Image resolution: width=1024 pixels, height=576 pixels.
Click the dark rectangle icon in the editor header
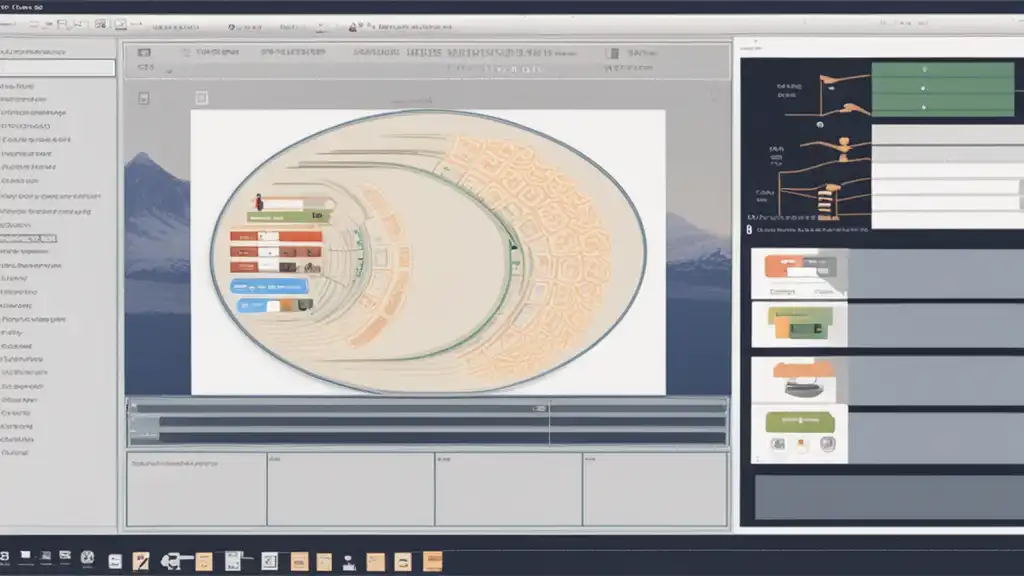[144, 52]
